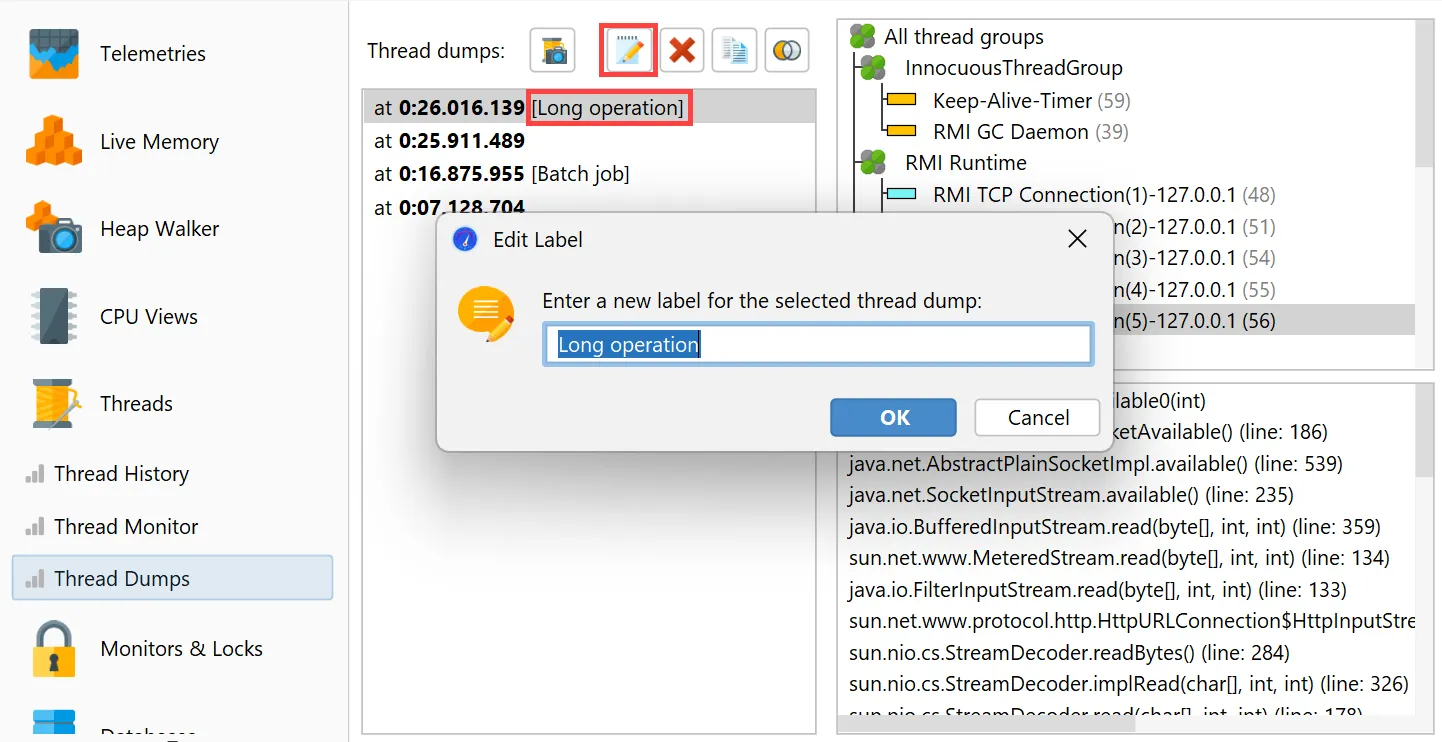
Task: Click RMI GC Daemon yellow status icon
Action: coord(902,131)
